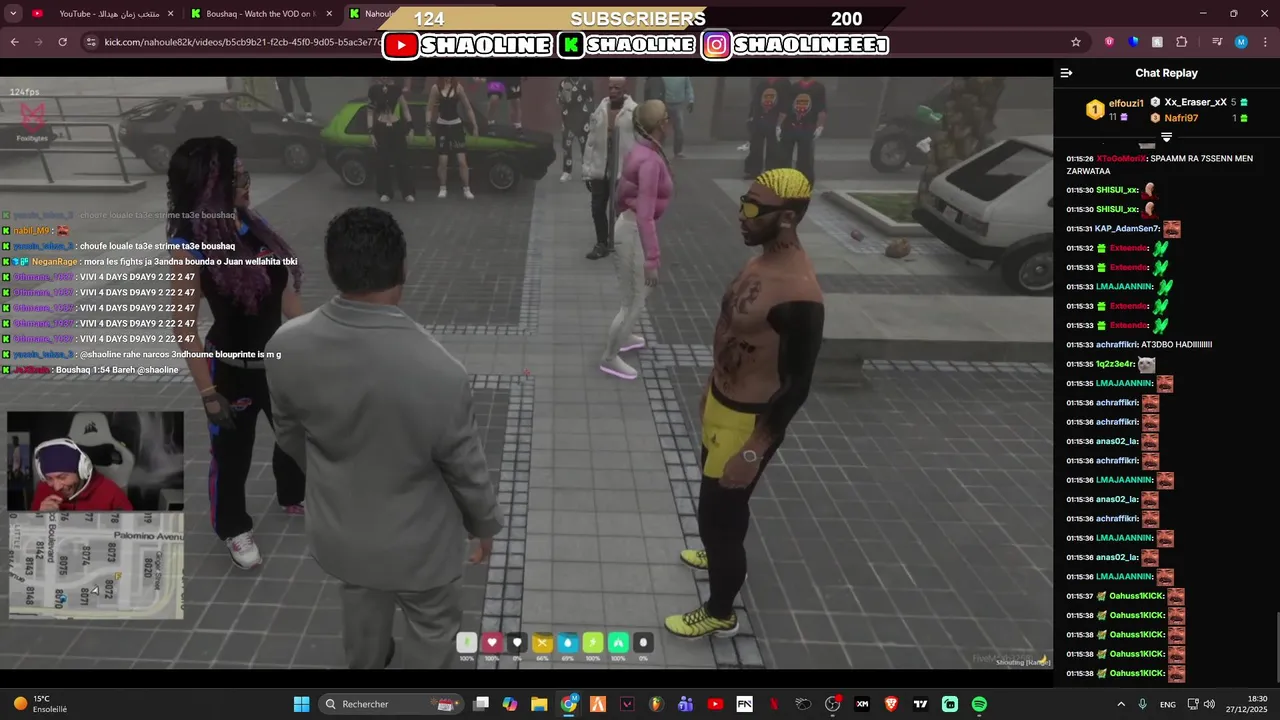Open elfouzi1's profile in leaderboard
The image size is (1280, 720).
tap(1126, 103)
